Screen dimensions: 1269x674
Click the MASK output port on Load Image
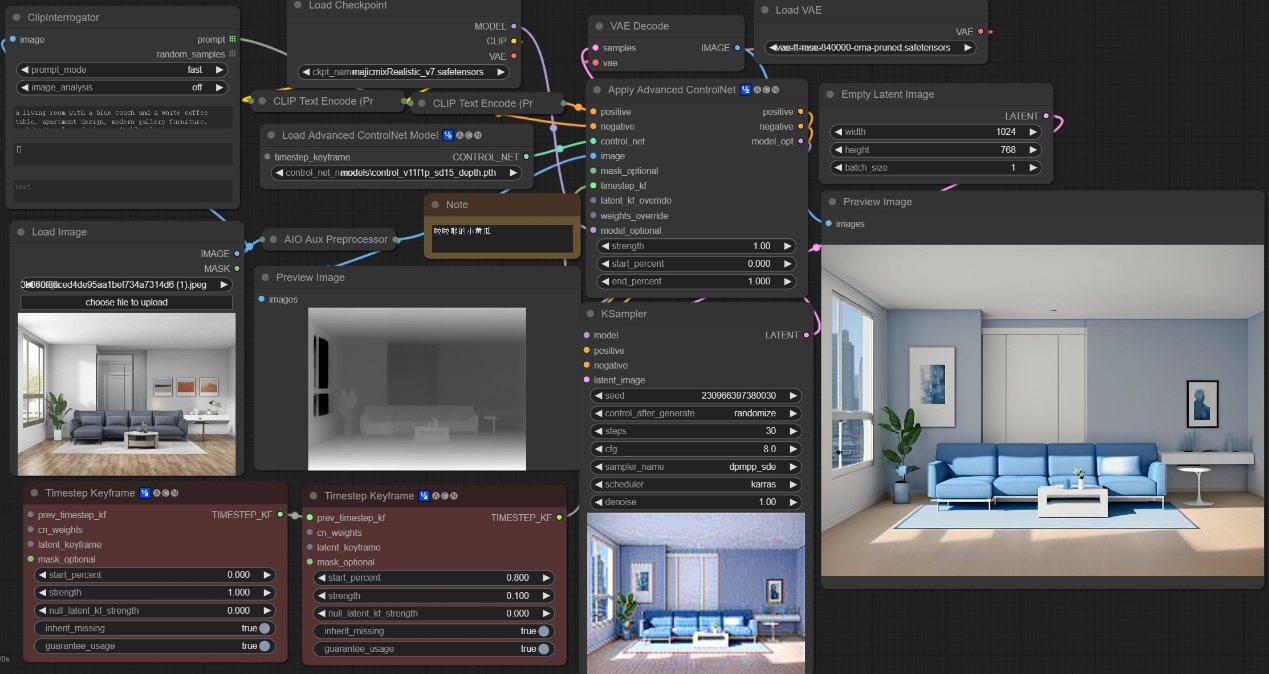click(x=237, y=268)
